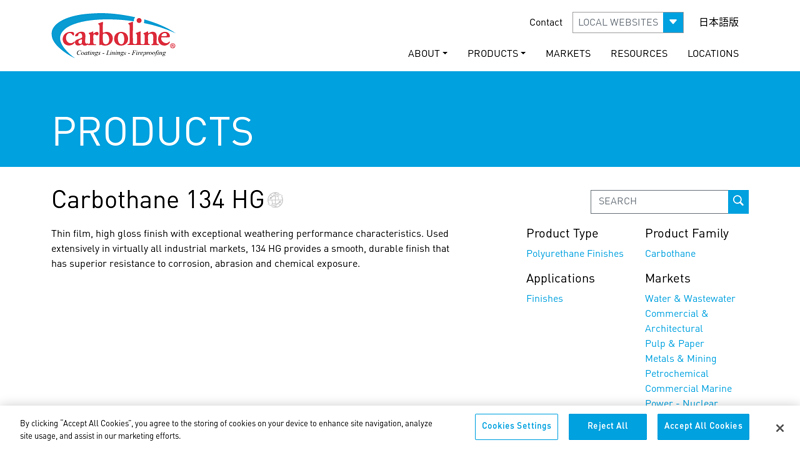Switch to the Japanese language version
This screenshot has width=800, height=450.
(x=718, y=22)
